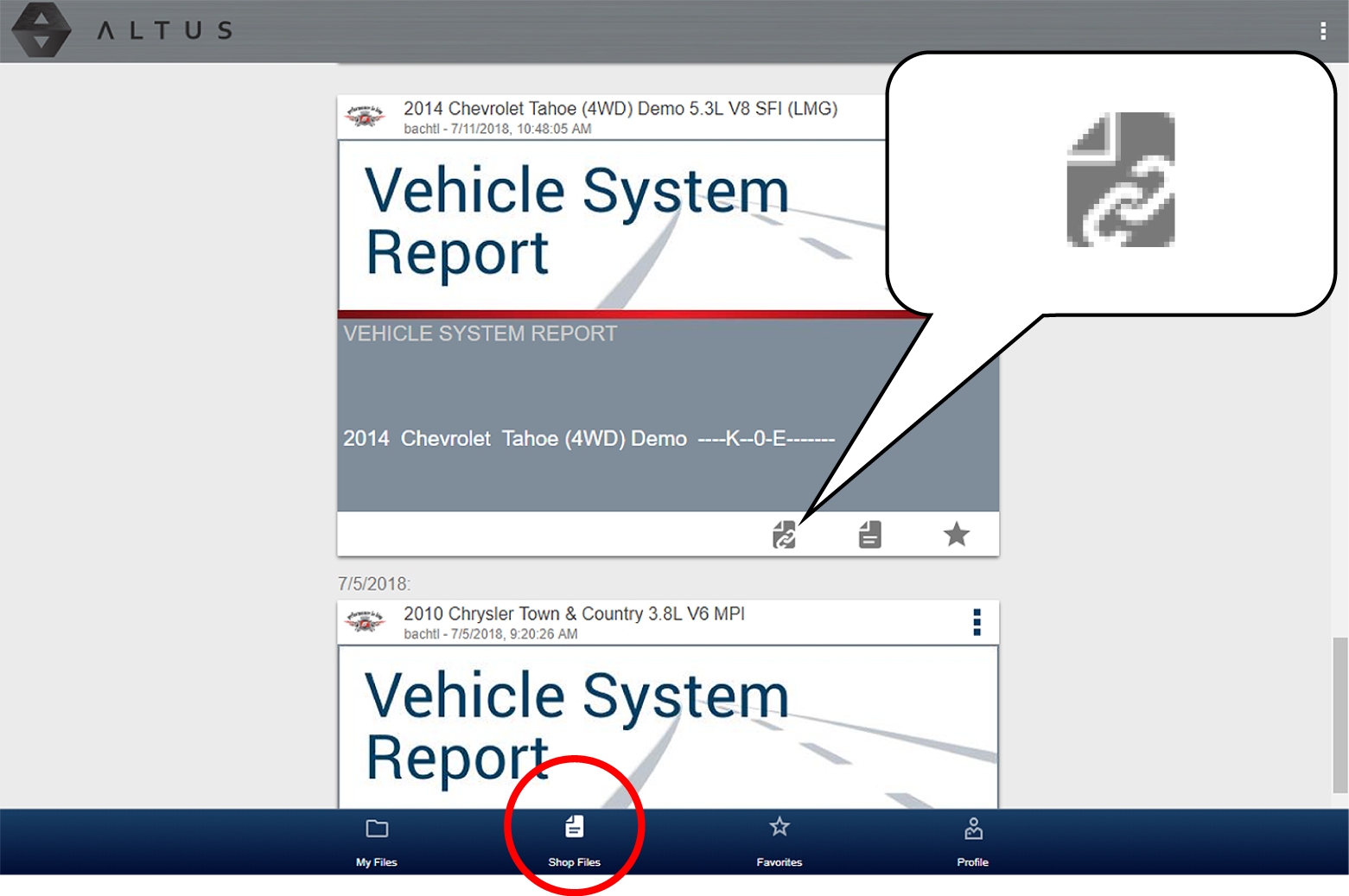Select the 2010 Chrysler Town & Country title
This screenshot has width=1349, height=896.
click(574, 614)
